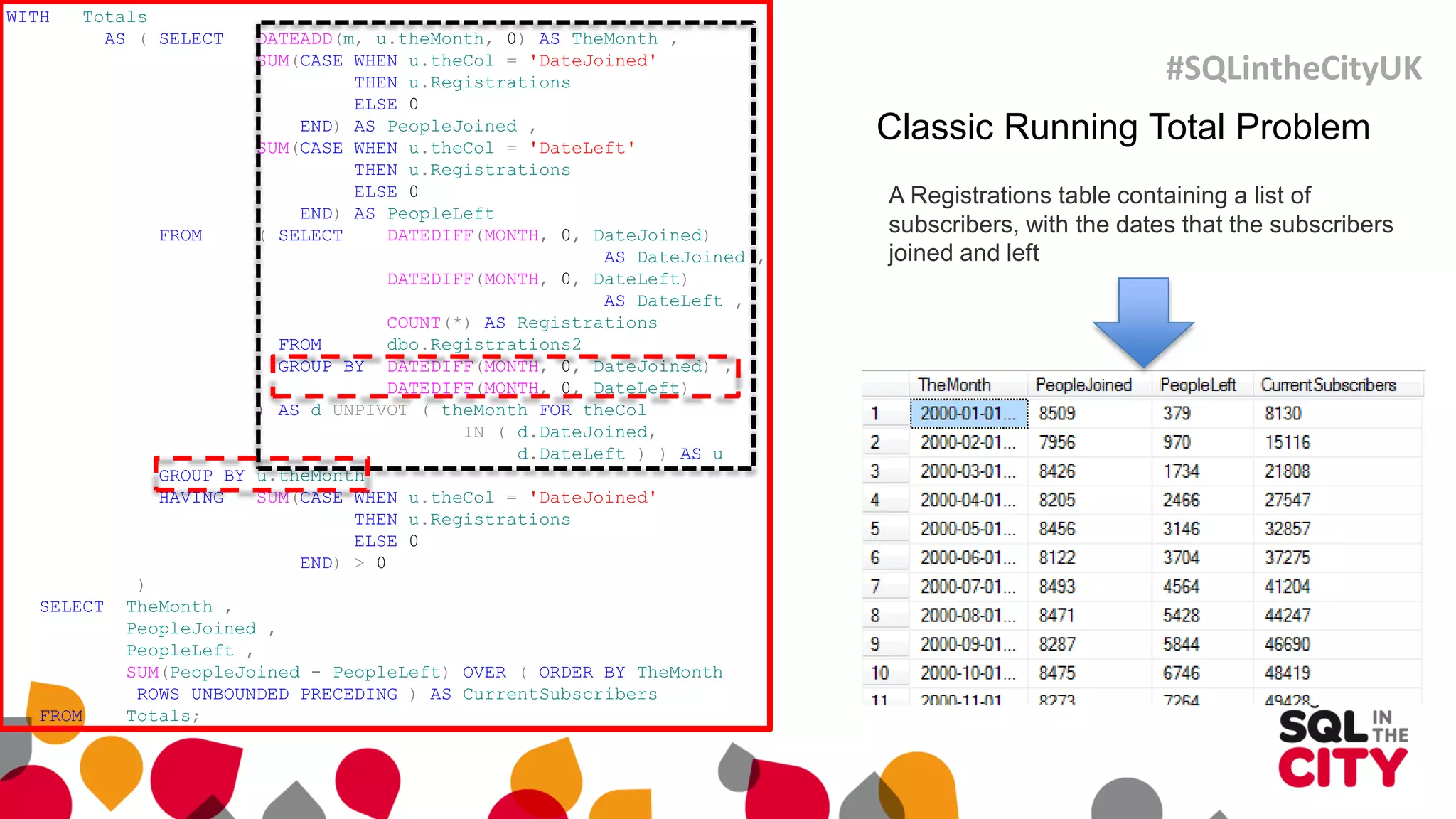Select the highlighted 2000-01-01 date cell
The height and width of the screenshot is (819, 1456).
click(x=969, y=414)
